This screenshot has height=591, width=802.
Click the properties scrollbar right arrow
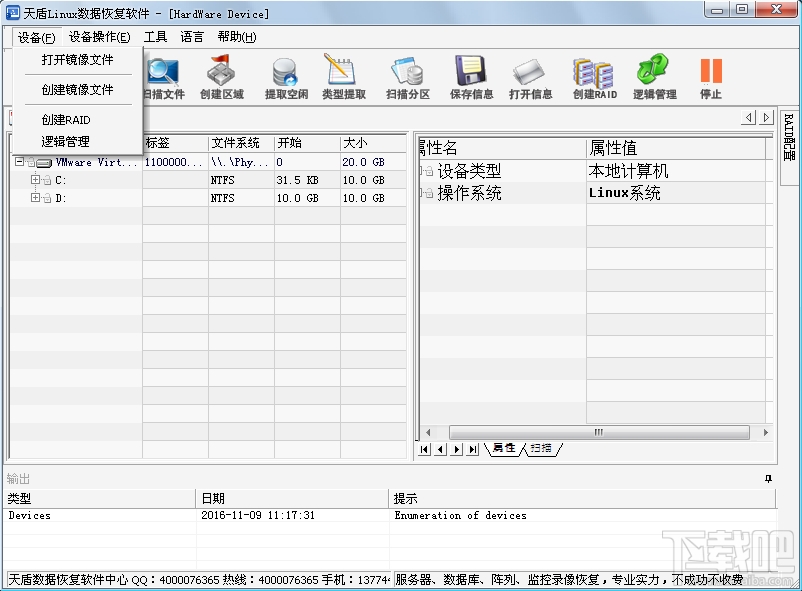coord(766,433)
